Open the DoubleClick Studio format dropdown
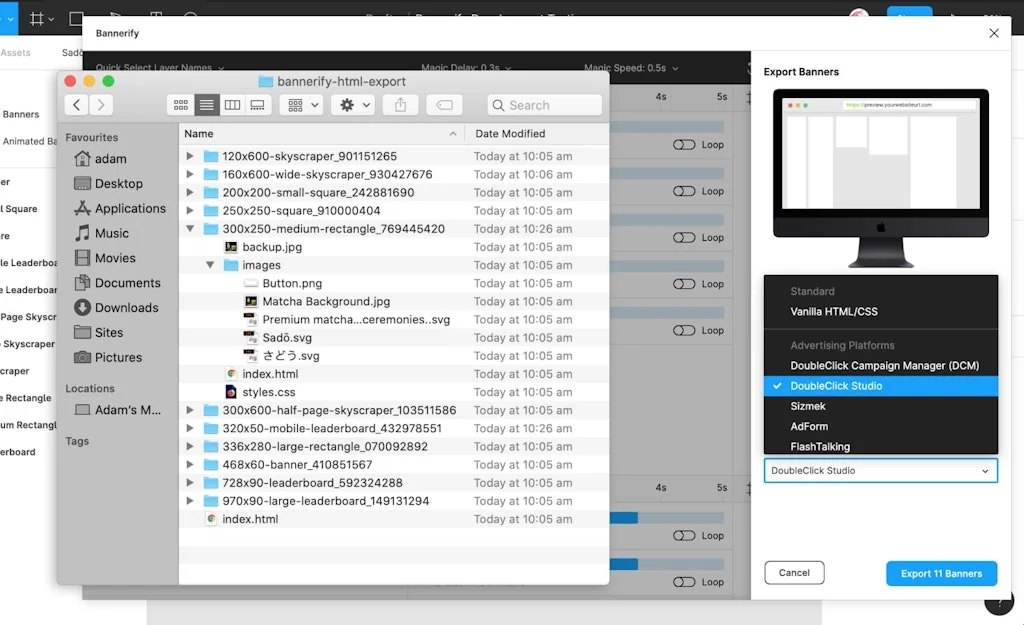 (x=880, y=470)
